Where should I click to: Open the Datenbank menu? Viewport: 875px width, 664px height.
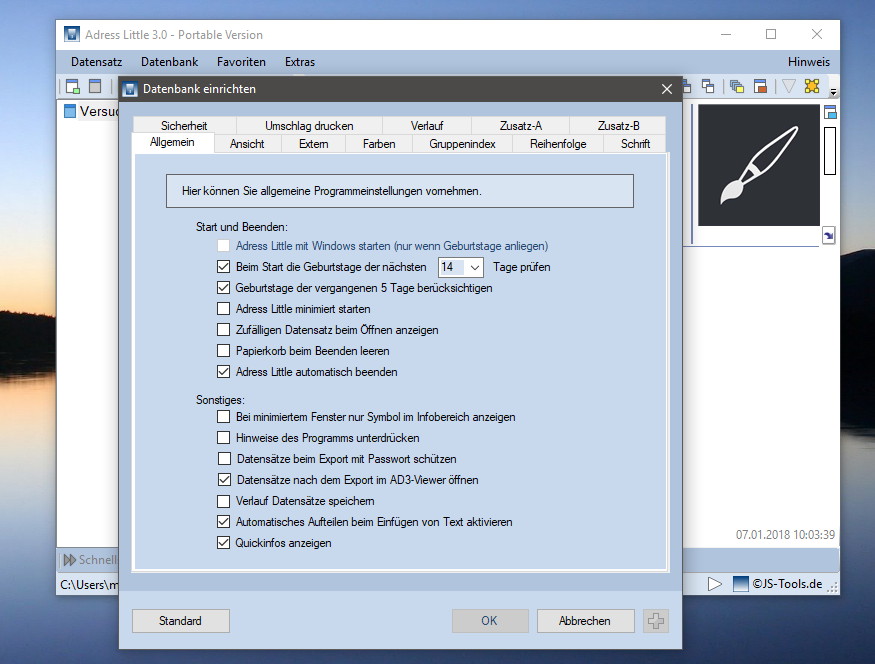pyautogui.click(x=170, y=62)
